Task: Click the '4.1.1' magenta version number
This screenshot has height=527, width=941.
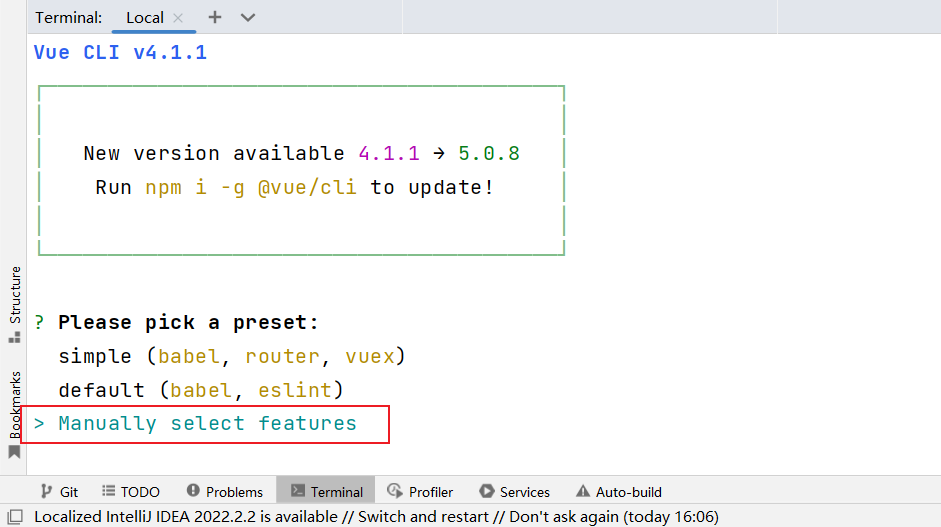Action: point(389,154)
